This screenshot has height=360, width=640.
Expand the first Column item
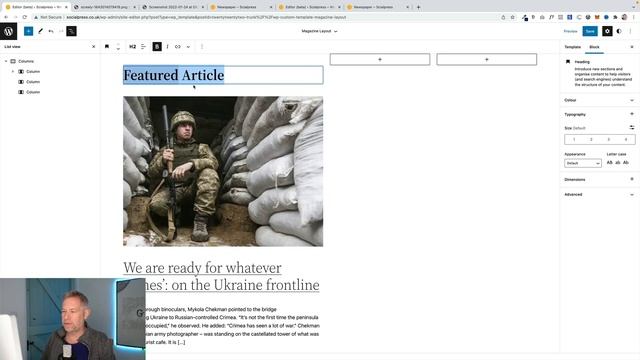13,71
